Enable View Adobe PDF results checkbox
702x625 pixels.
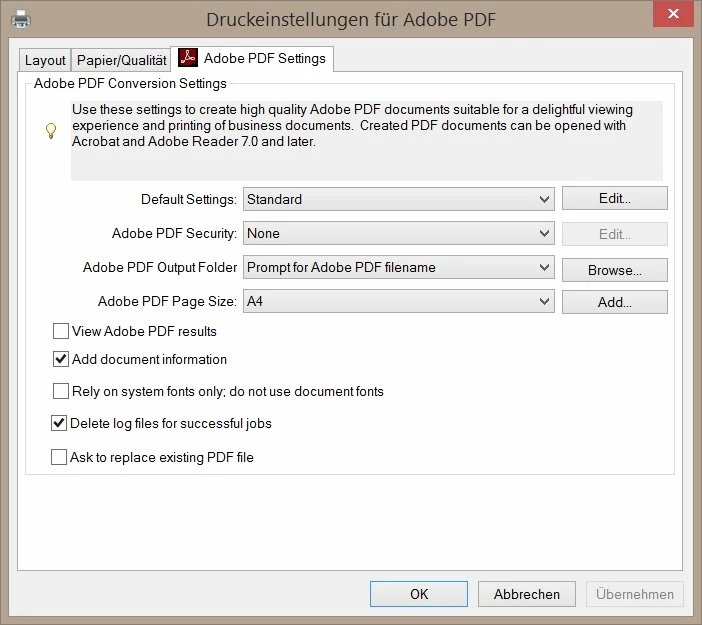click(x=61, y=331)
